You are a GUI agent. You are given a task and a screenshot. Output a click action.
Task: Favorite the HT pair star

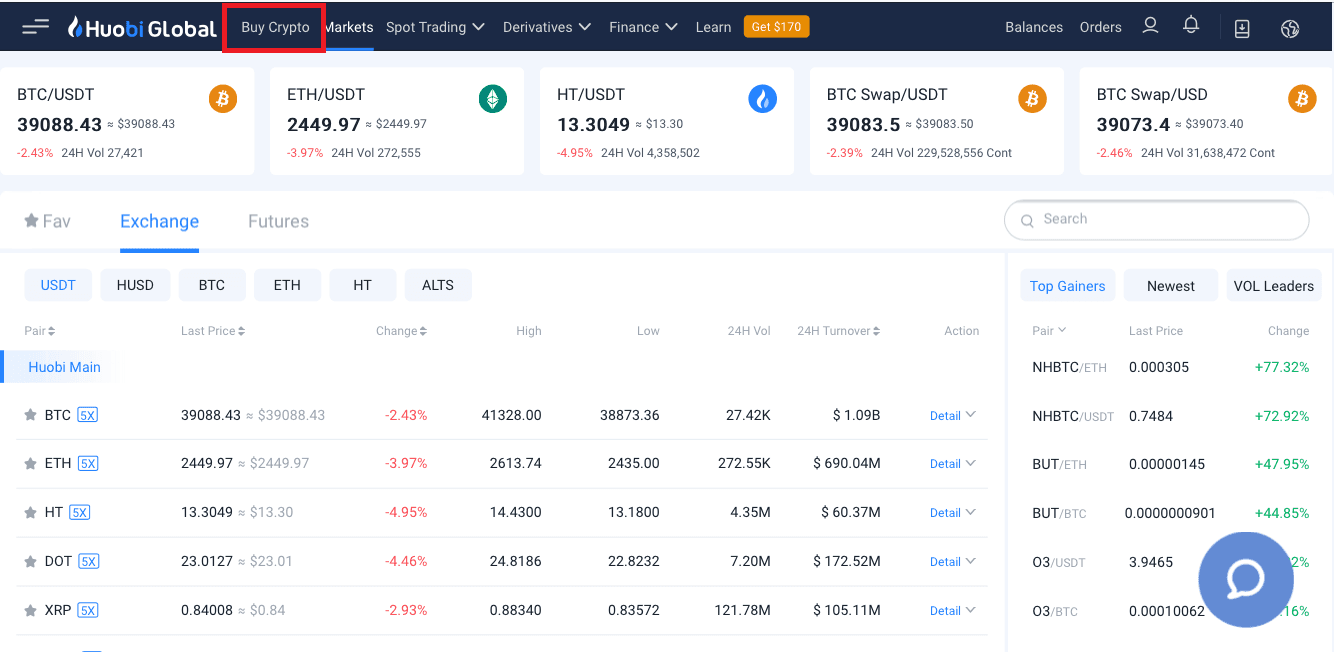click(x=31, y=512)
